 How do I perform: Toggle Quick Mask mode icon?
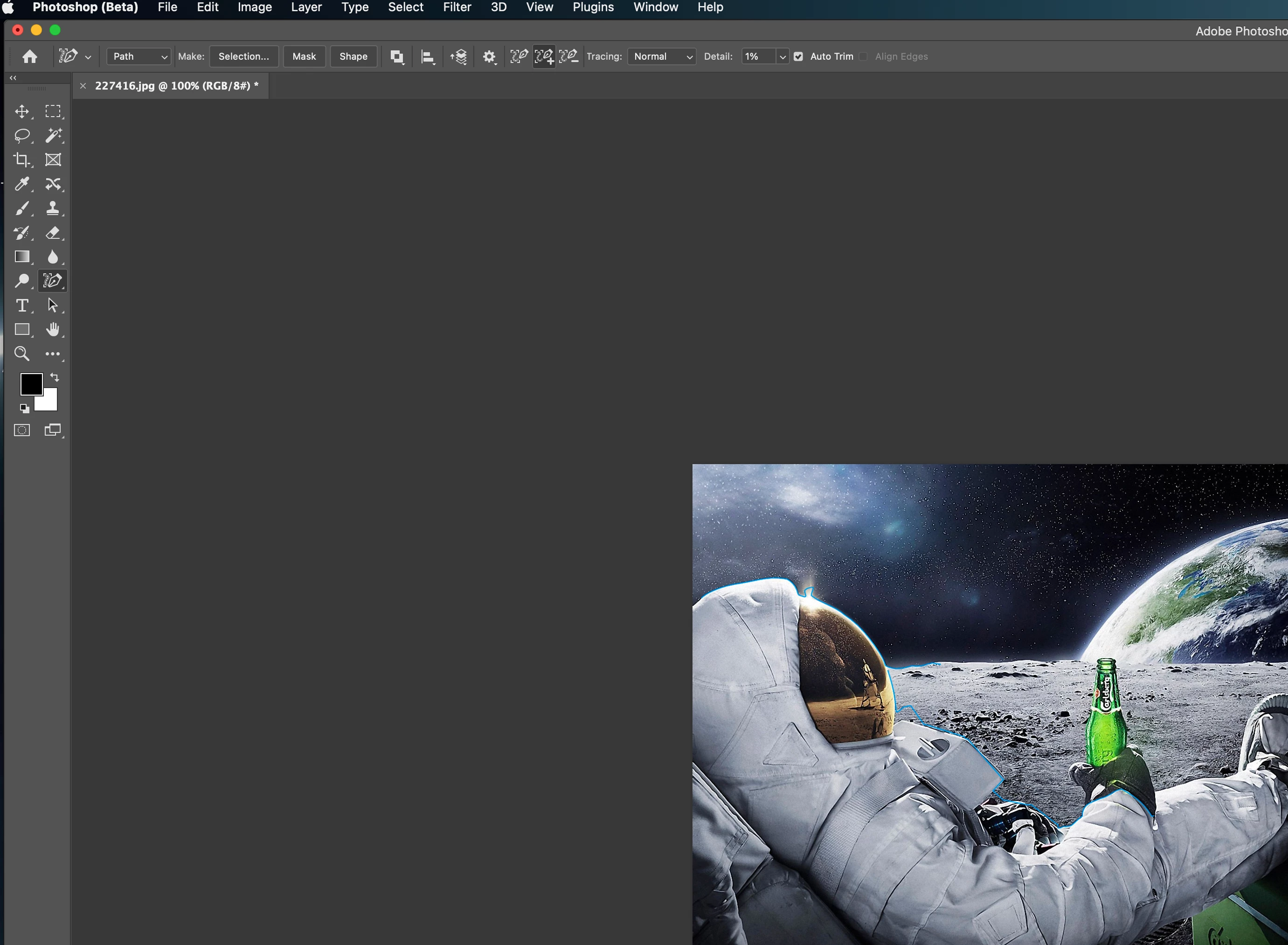pos(22,430)
